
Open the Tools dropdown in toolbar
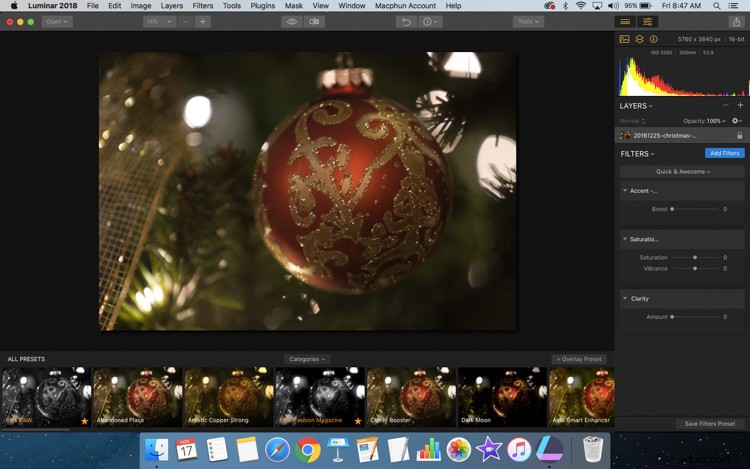[x=528, y=22]
